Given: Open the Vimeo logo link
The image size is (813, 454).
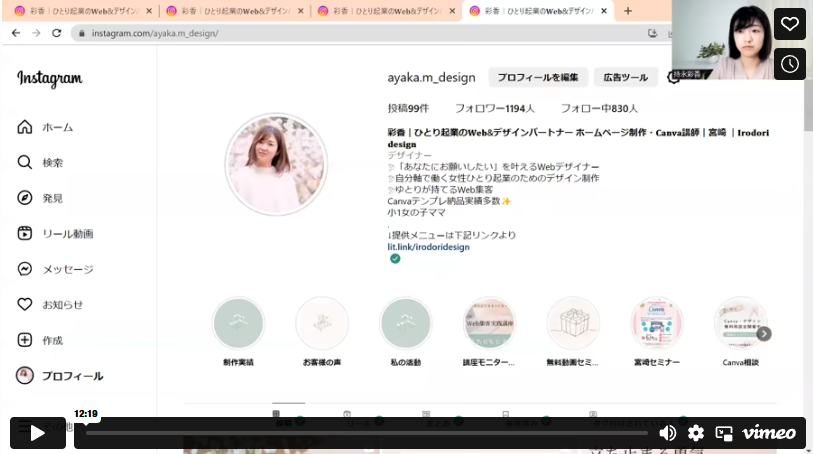Looking at the screenshot, I should 769,433.
